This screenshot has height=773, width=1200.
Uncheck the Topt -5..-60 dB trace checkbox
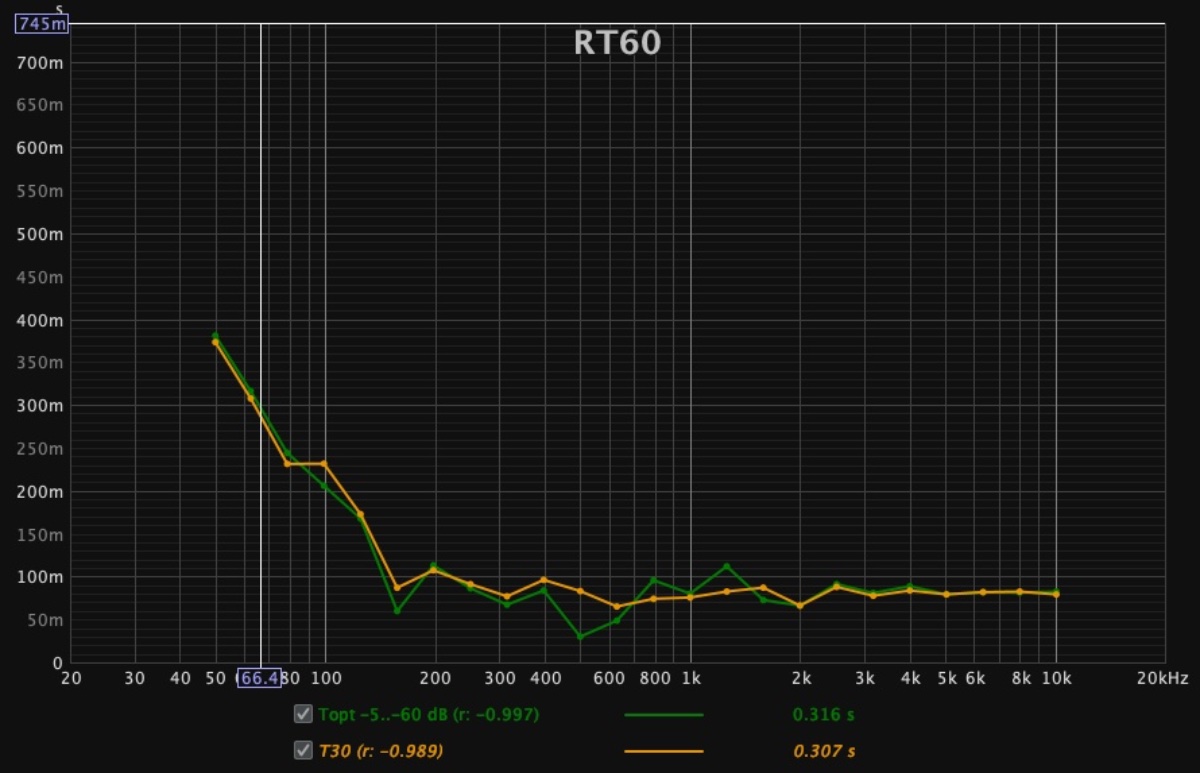point(303,714)
